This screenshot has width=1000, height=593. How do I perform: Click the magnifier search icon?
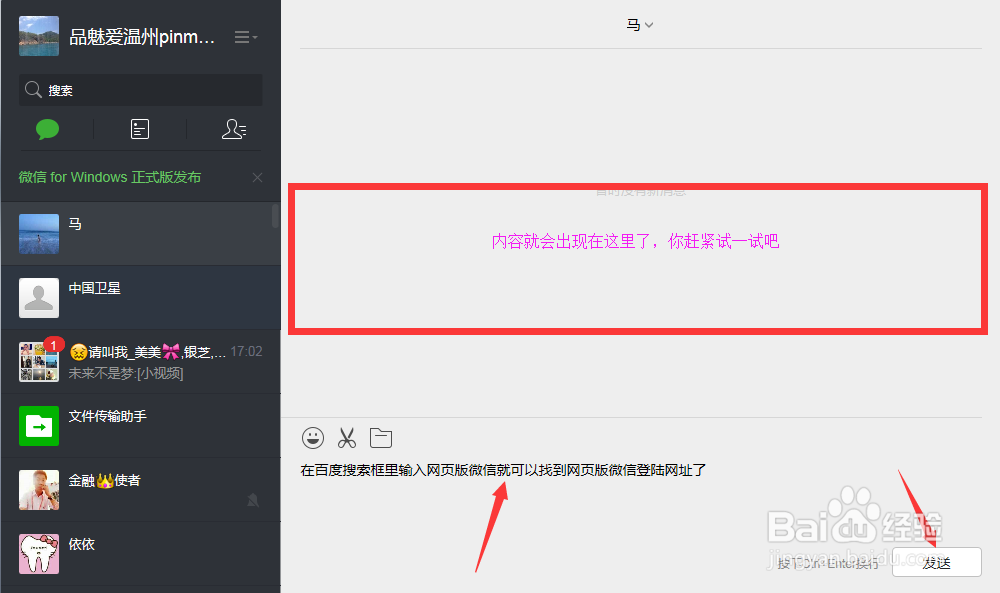tap(33, 90)
